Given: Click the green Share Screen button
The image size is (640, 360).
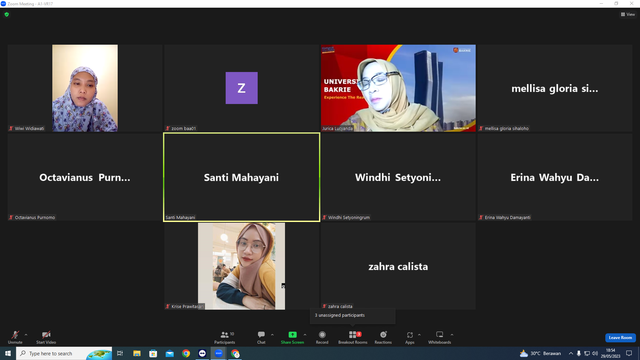Looking at the screenshot, I should click(292, 337).
